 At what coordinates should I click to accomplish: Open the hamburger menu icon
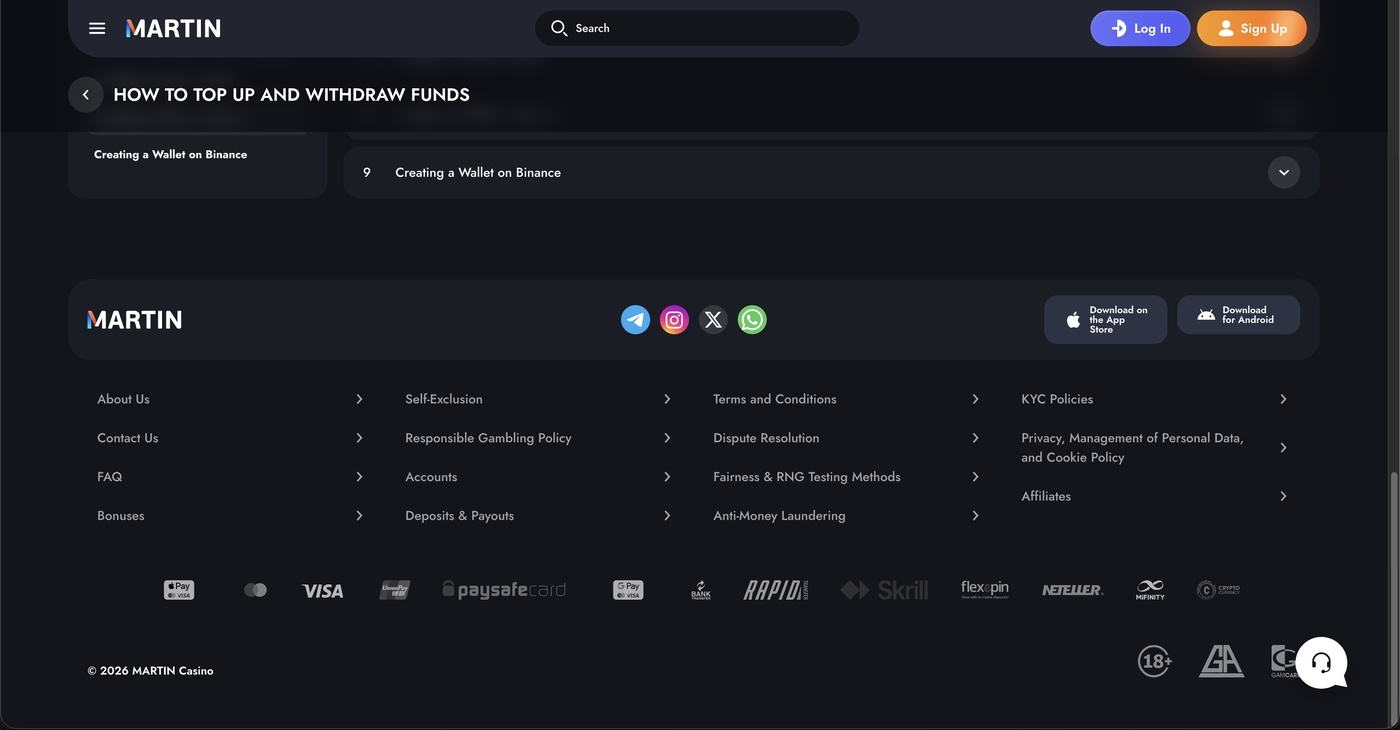[97, 28]
